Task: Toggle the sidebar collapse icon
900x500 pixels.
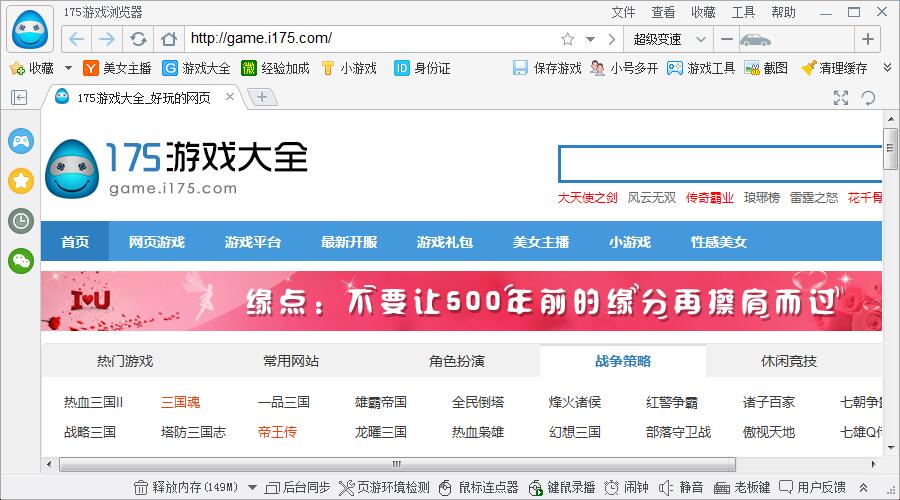Action: (x=19, y=98)
